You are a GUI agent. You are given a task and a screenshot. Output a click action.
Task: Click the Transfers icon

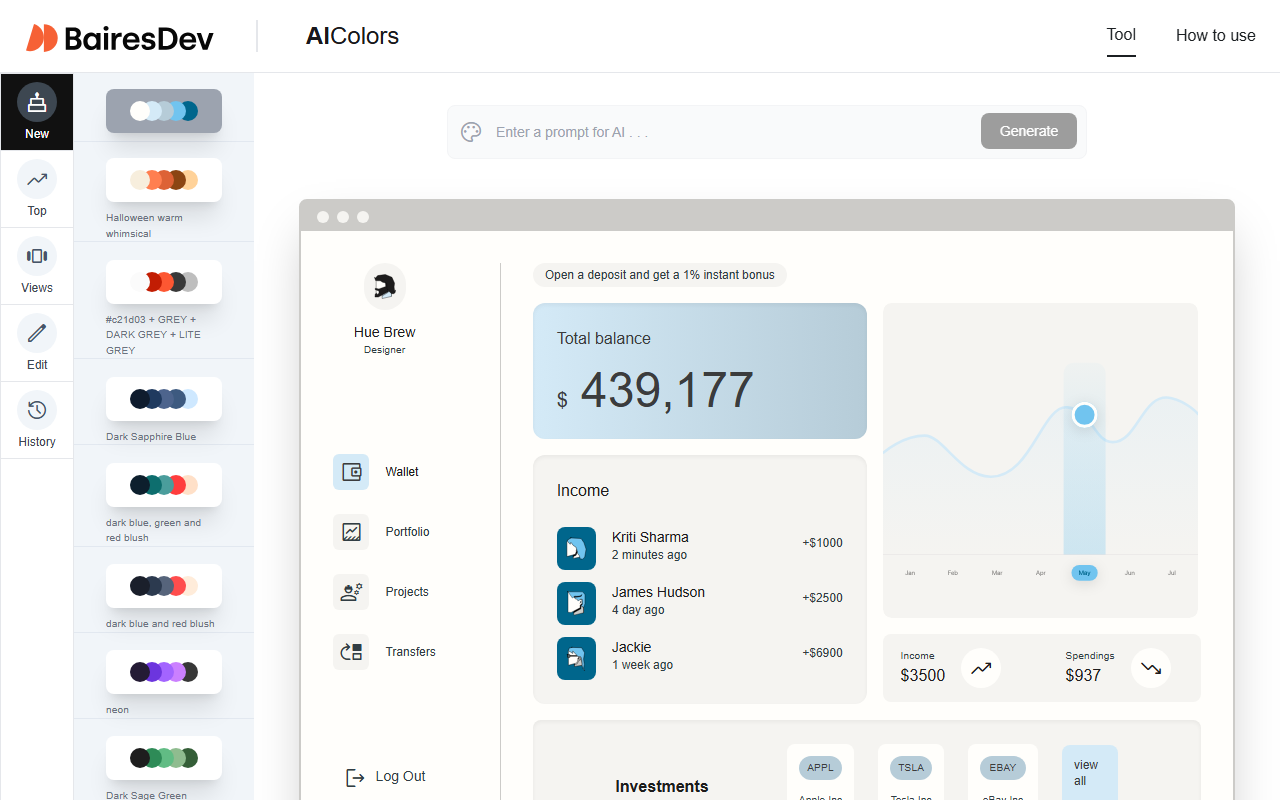pyautogui.click(x=351, y=652)
